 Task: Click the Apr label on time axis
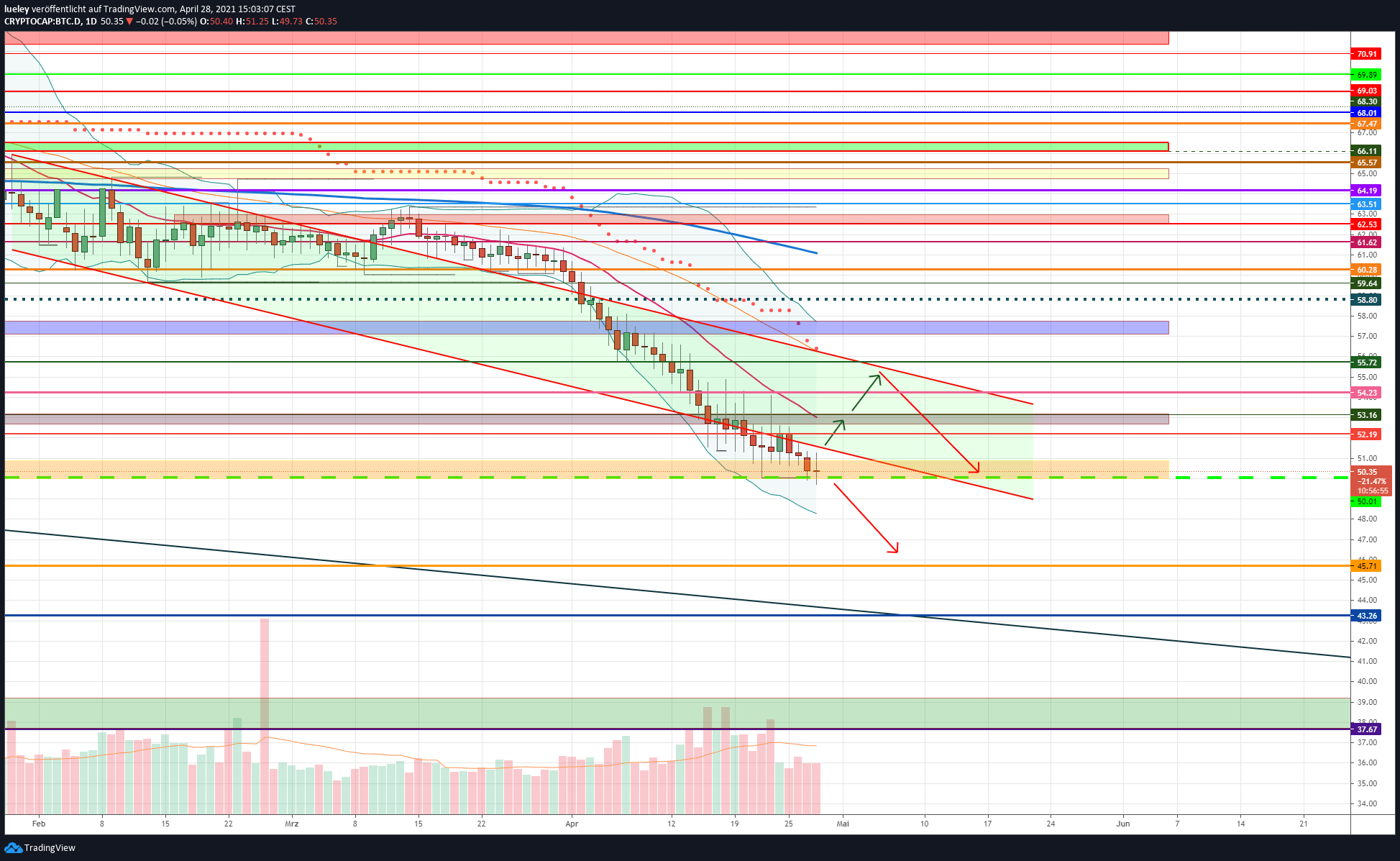(x=572, y=824)
